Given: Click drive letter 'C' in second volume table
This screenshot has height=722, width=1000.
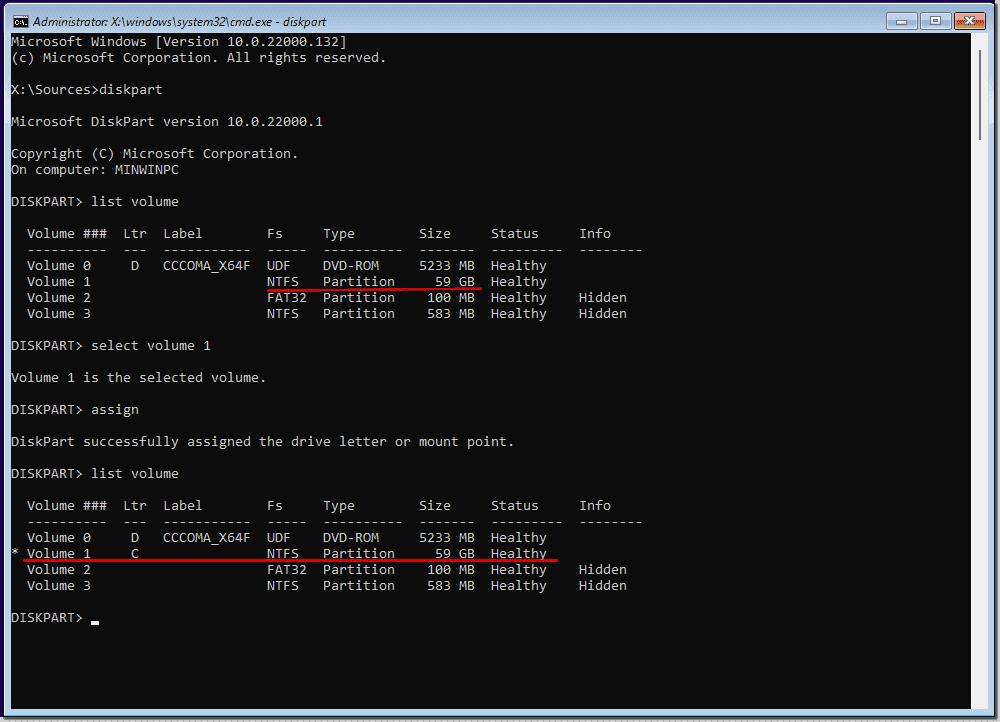Looking at the screenshot, I should [135, 553].
